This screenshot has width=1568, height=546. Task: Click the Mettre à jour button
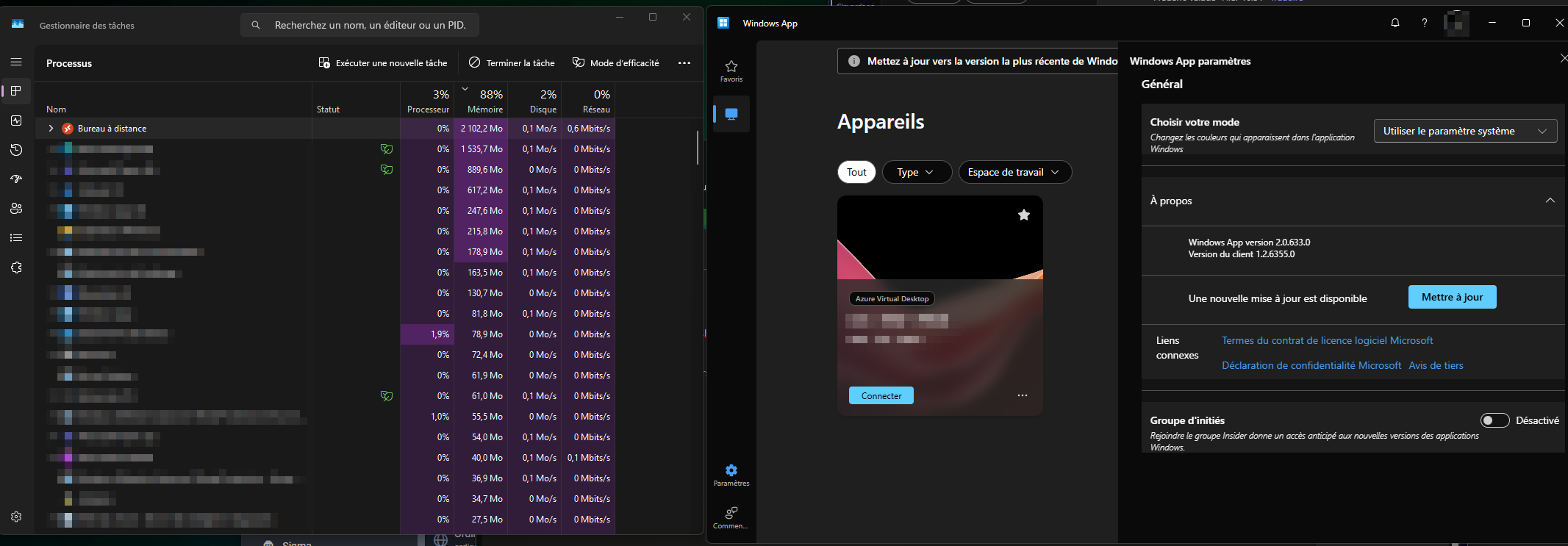coord(1452,297)
